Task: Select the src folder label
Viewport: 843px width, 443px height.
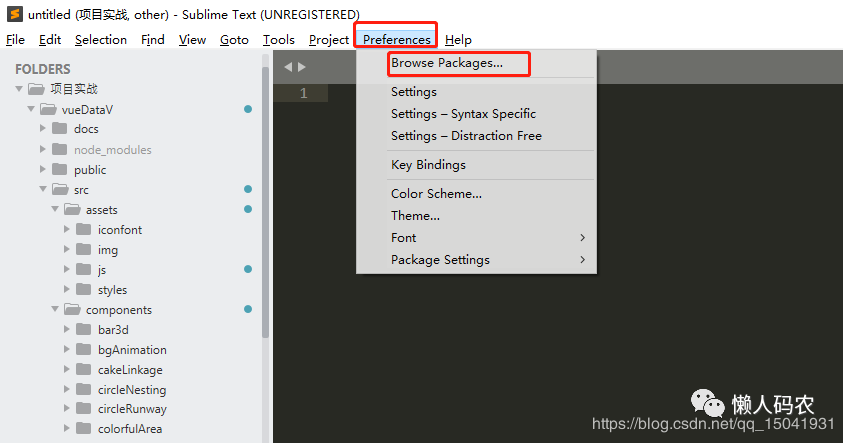Action: click(81, 190)
